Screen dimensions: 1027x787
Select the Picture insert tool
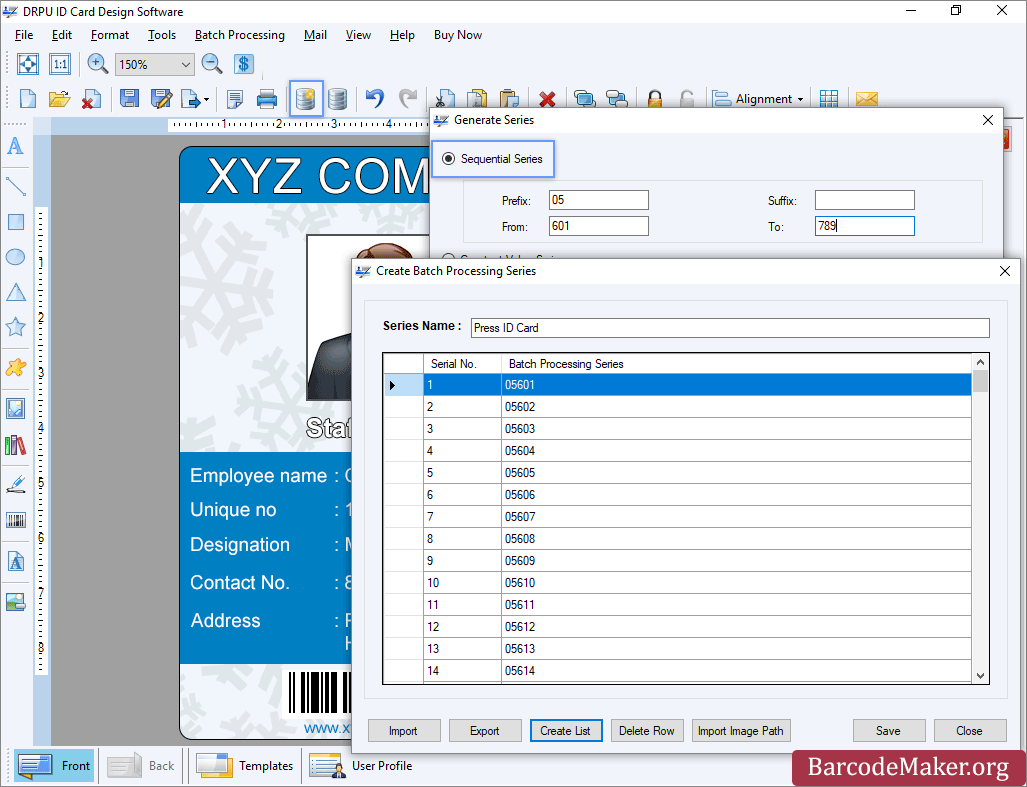[15, 409]
